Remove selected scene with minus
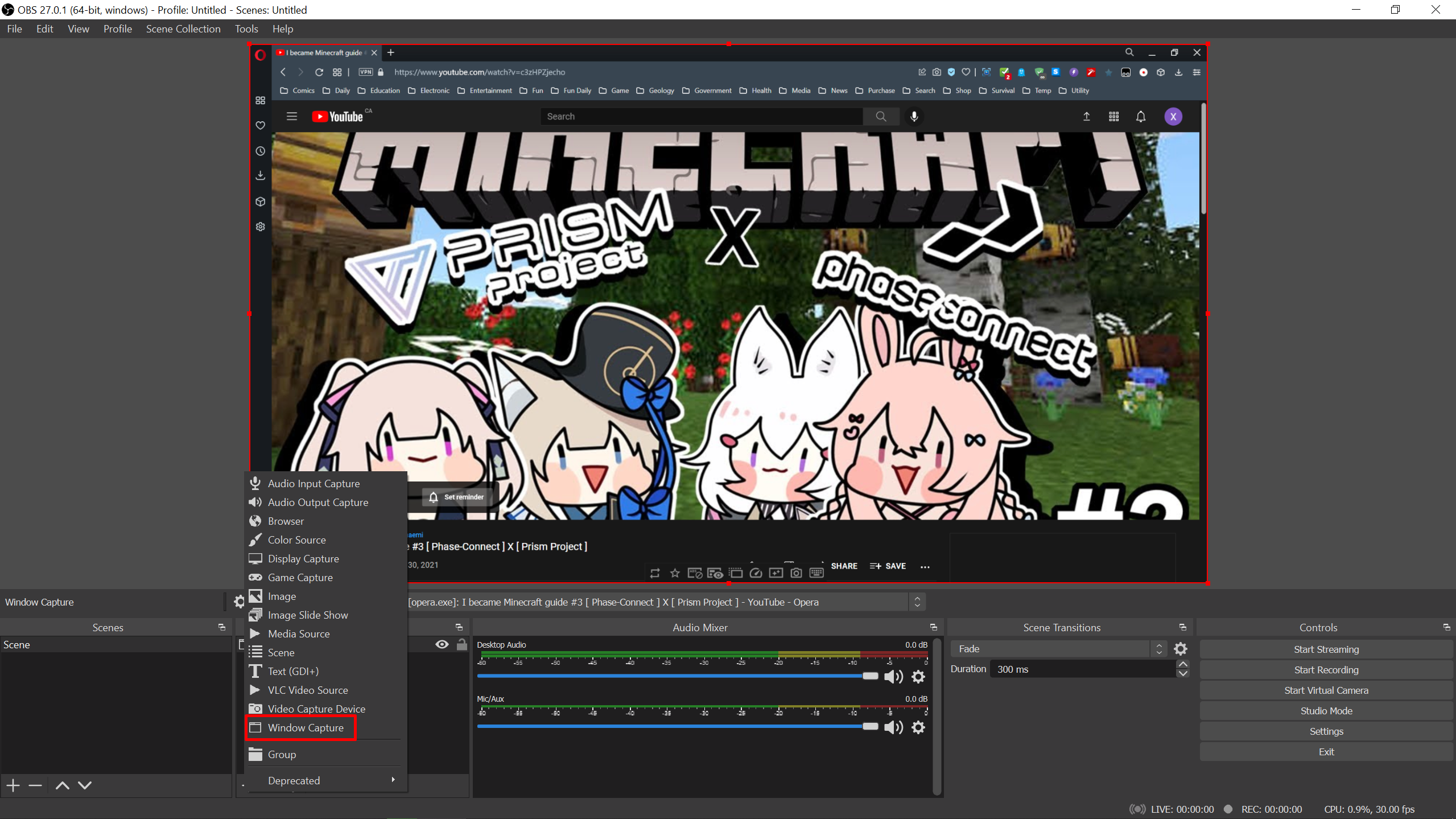Image resolution: width=1456 pixels, height=819 pixels. (x=35, y=785)
